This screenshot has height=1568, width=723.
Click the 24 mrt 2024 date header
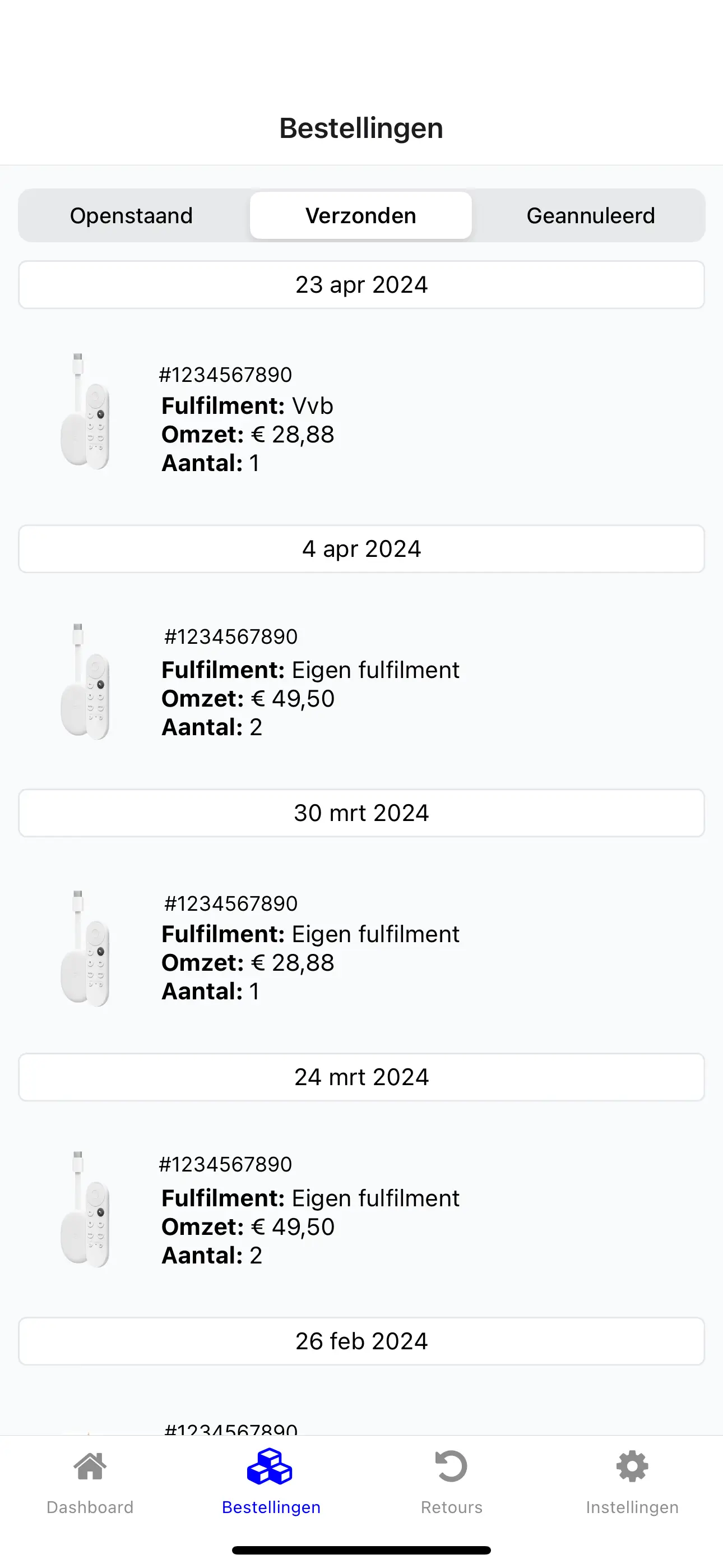click(361, 1077)
